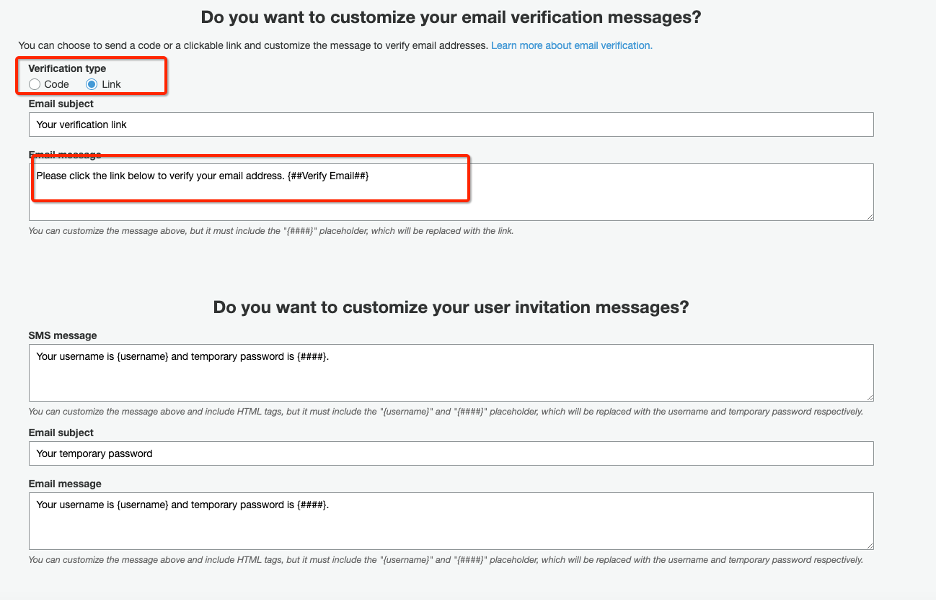
Task: Click inside the verification Email message textarea
Action: [x=450, y=190]
